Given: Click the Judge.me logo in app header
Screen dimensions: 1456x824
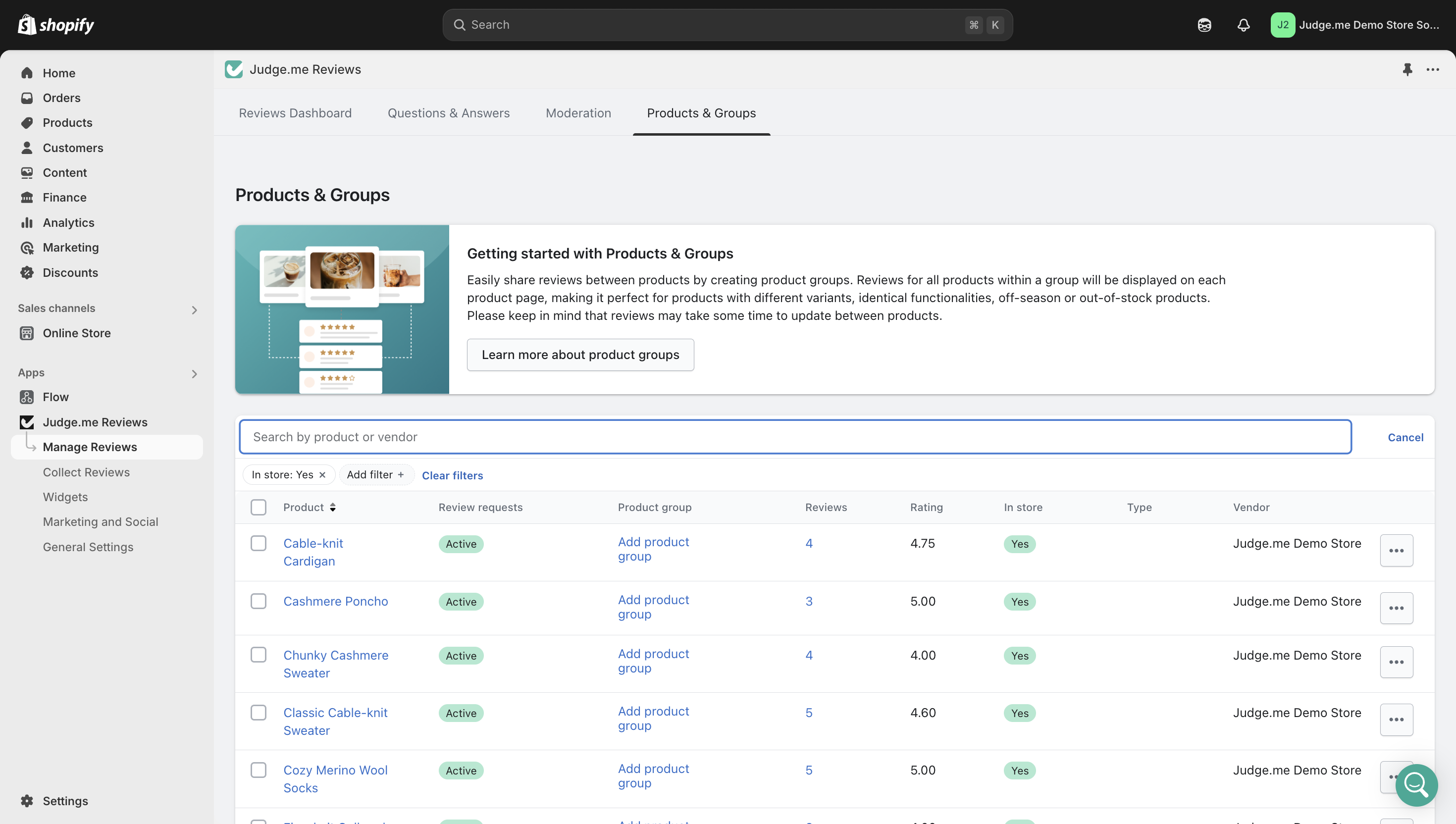Looking at the screenshot, I should [234, 69].
